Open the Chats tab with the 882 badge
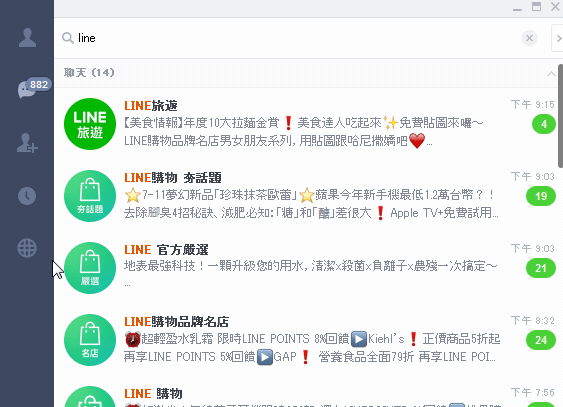Viewport: 563px width, 407px height. click(34, 88)
